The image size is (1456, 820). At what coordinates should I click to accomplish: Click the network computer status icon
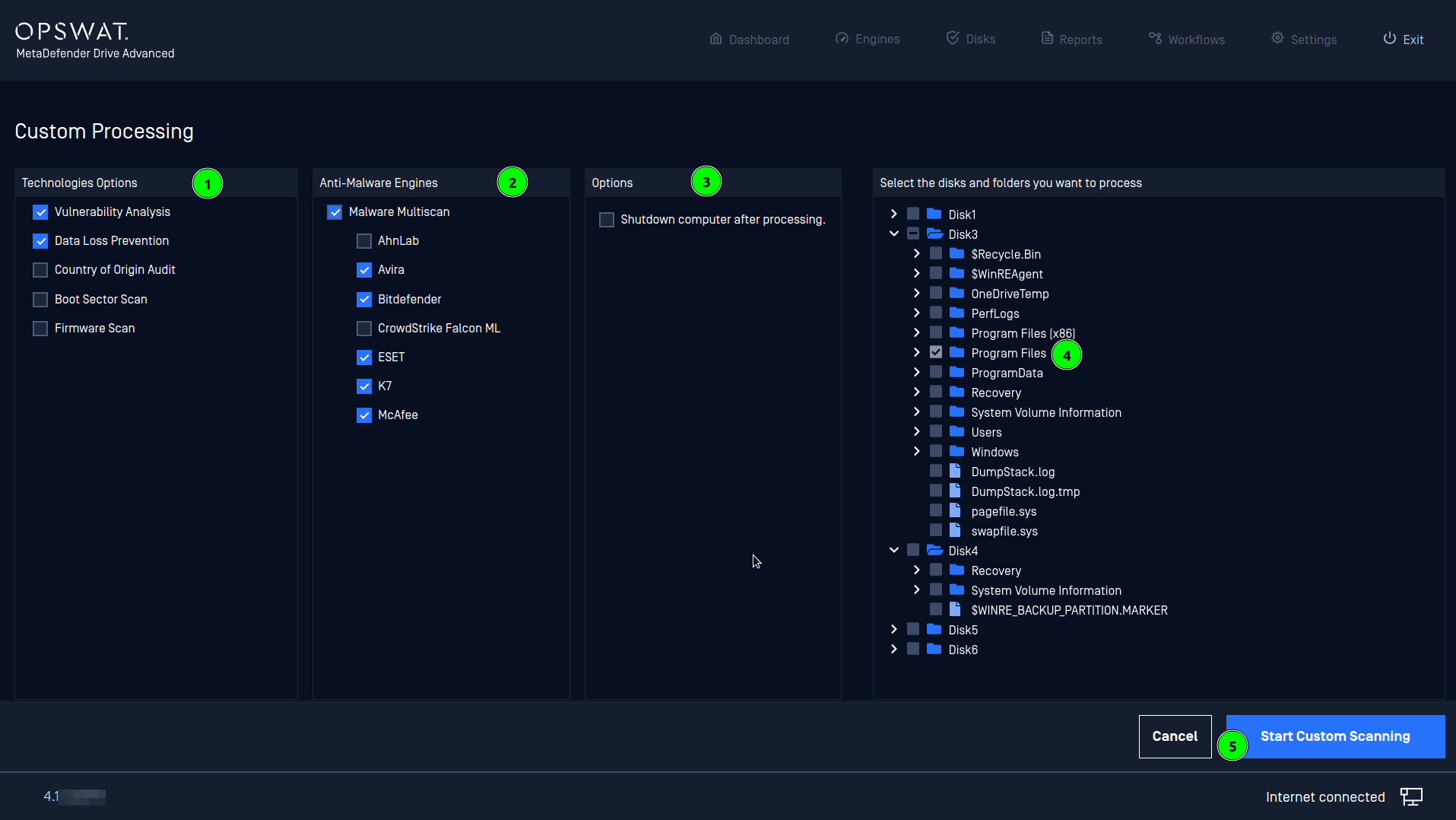[x=1411, y=796]
